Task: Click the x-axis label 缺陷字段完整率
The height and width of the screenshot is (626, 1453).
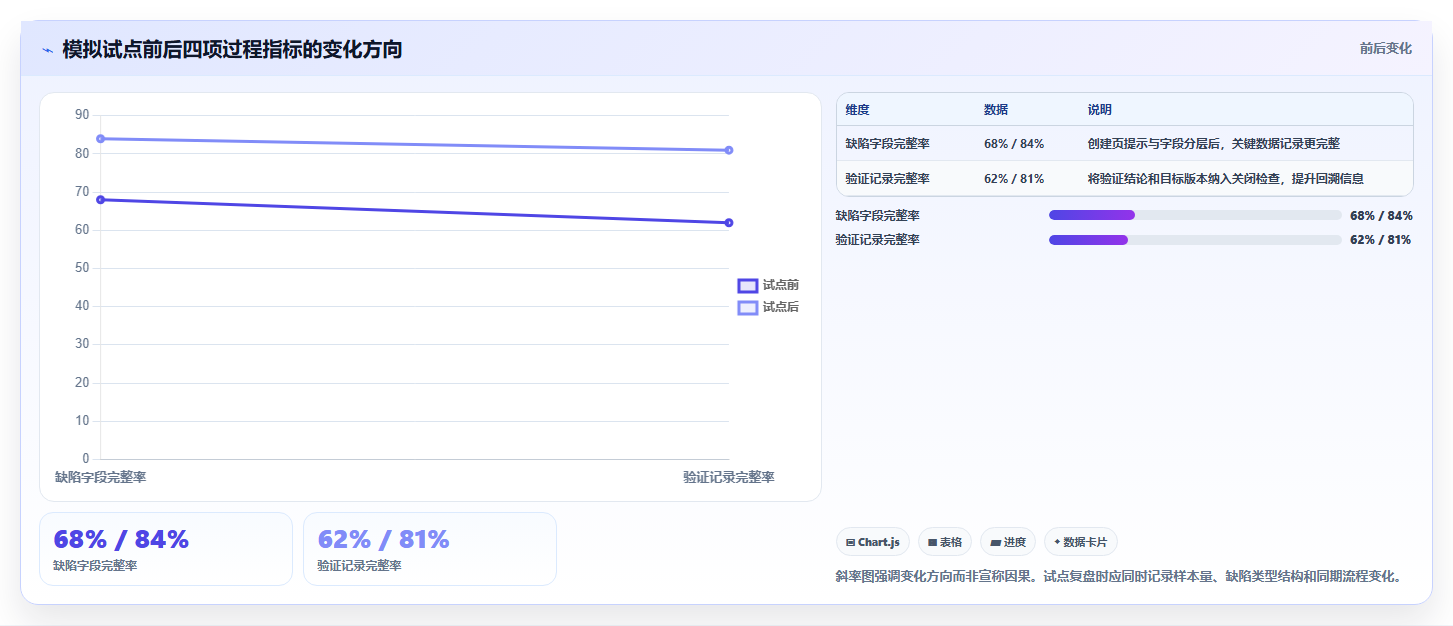Action: [101, 478]
